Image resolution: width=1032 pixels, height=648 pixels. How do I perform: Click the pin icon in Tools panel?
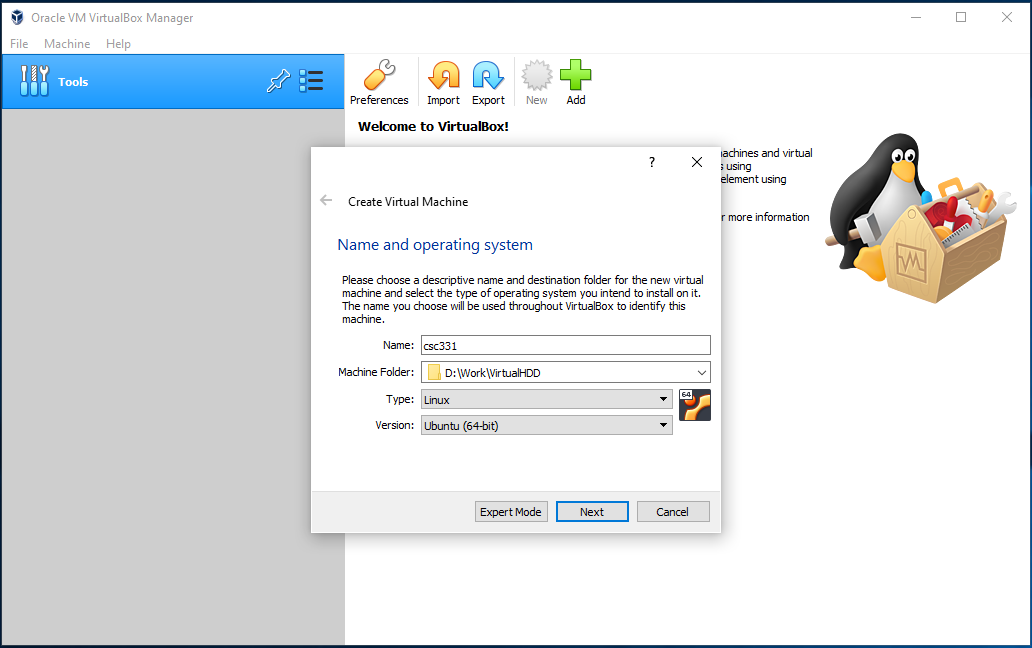[278, 81]
